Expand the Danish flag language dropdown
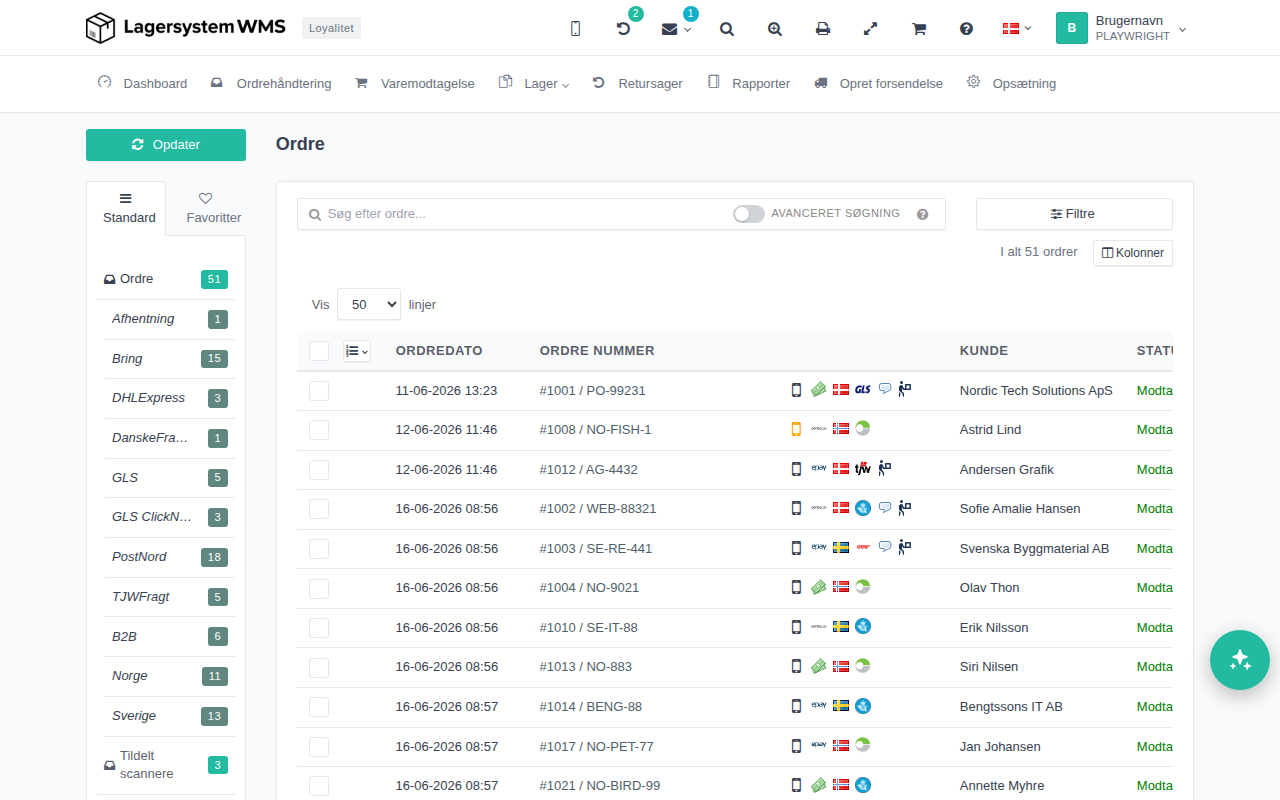 1017,29
